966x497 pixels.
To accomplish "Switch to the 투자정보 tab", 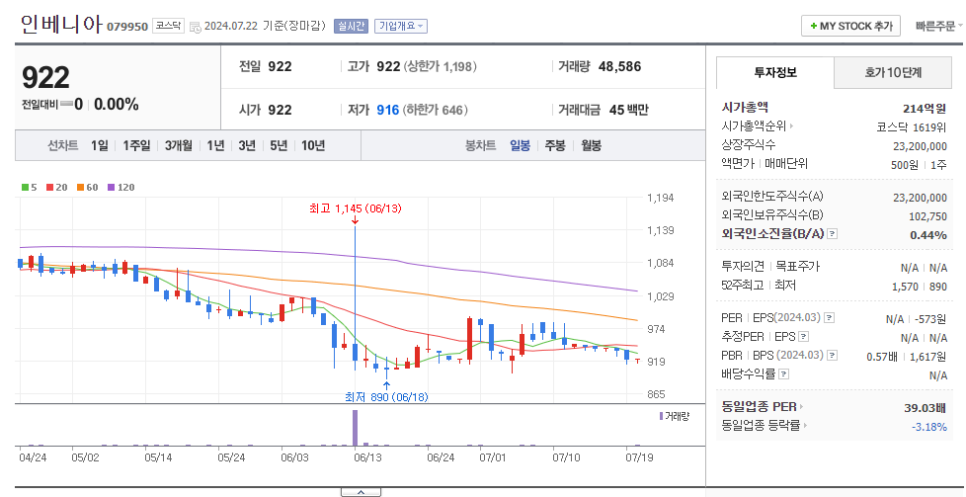I will tap(775, 73).
